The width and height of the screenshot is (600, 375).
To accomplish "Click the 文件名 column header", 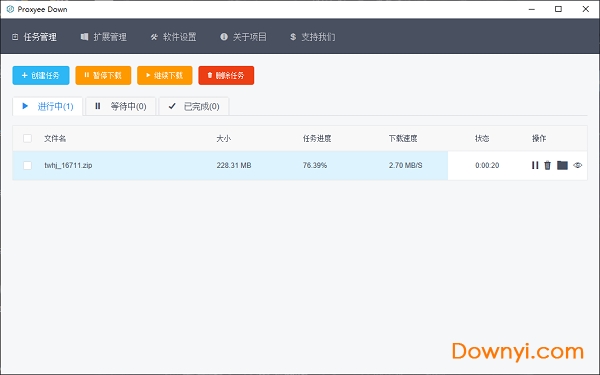I will (x=55, y=139).
